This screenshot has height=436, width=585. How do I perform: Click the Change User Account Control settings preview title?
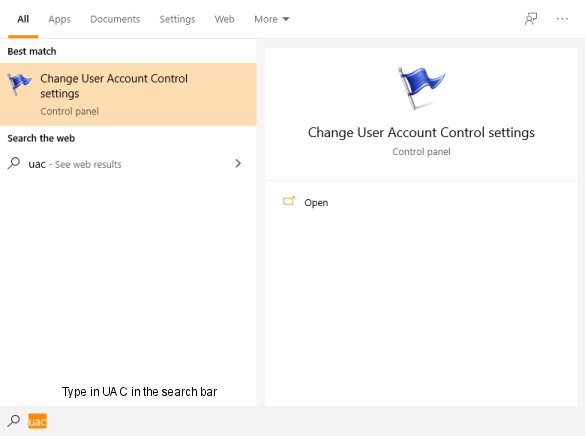pyautogui.click(x=421, y=132)
